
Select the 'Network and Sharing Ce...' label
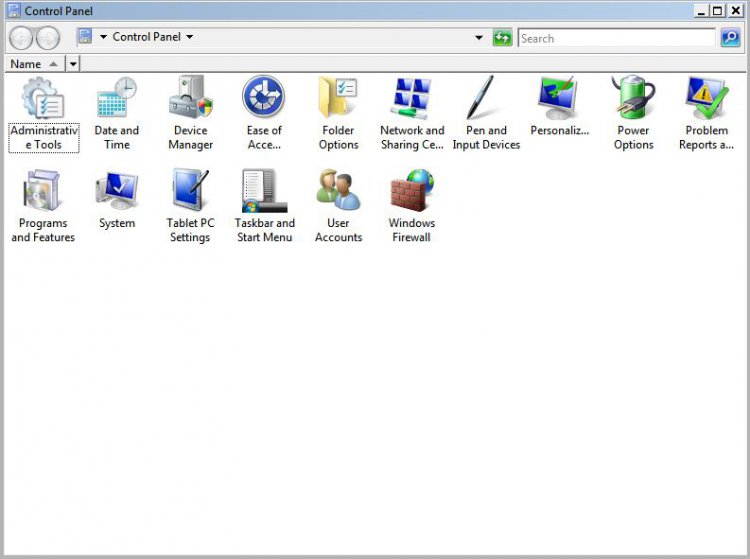click(412, 138)
